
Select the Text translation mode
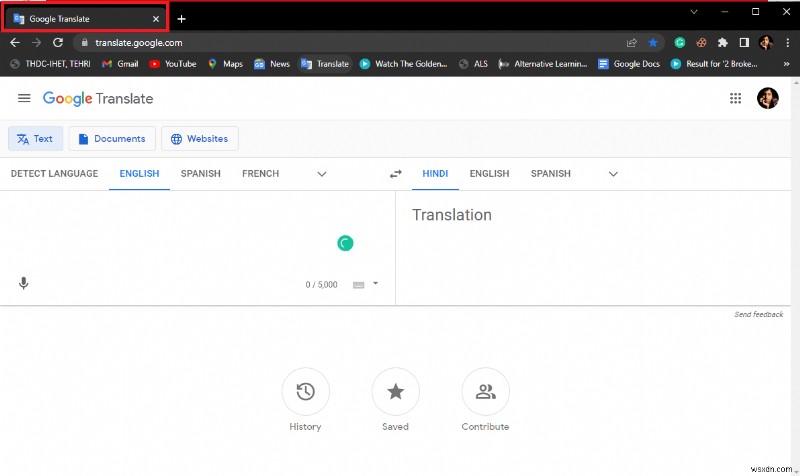click(x=35, y=138)
